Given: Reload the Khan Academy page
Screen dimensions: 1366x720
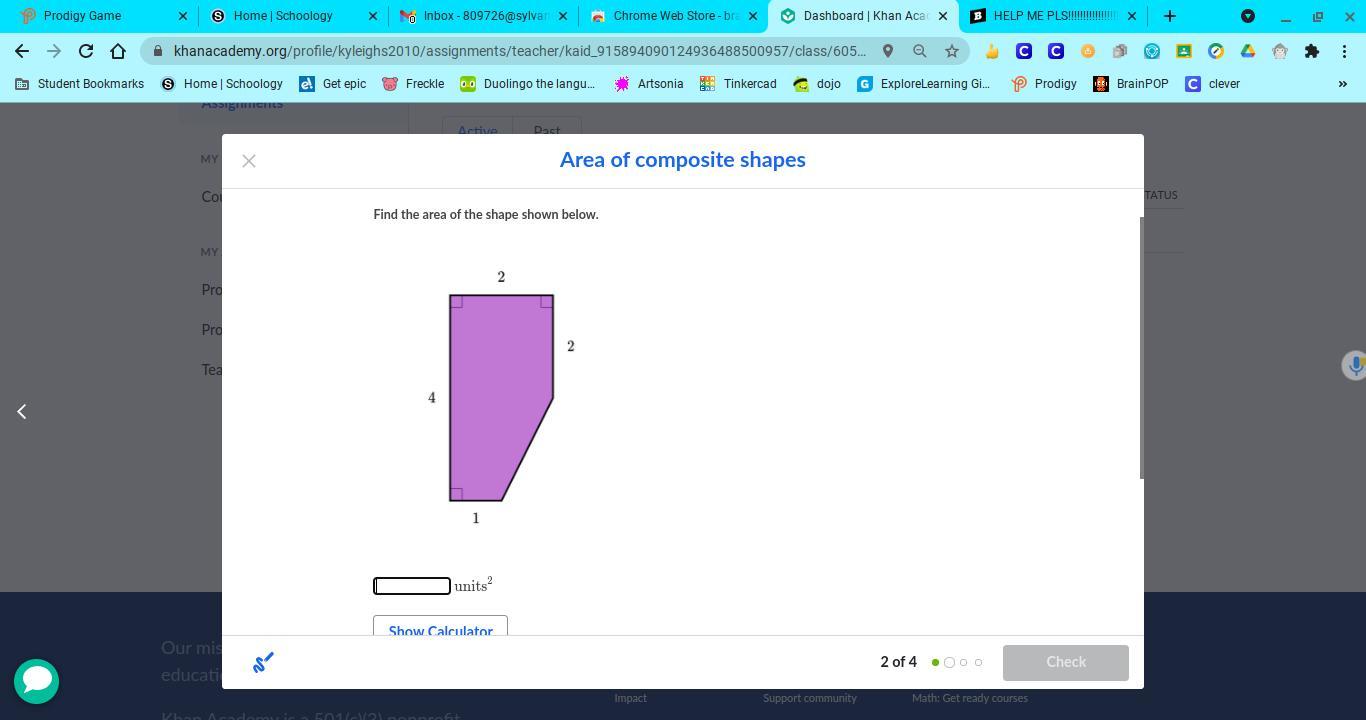Looking at the screenshot, I should pos(86,51).
